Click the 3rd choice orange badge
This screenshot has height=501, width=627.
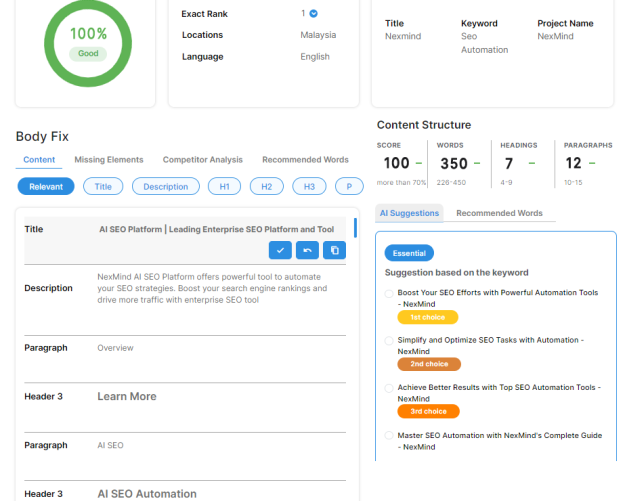click(x=428, y=411)
